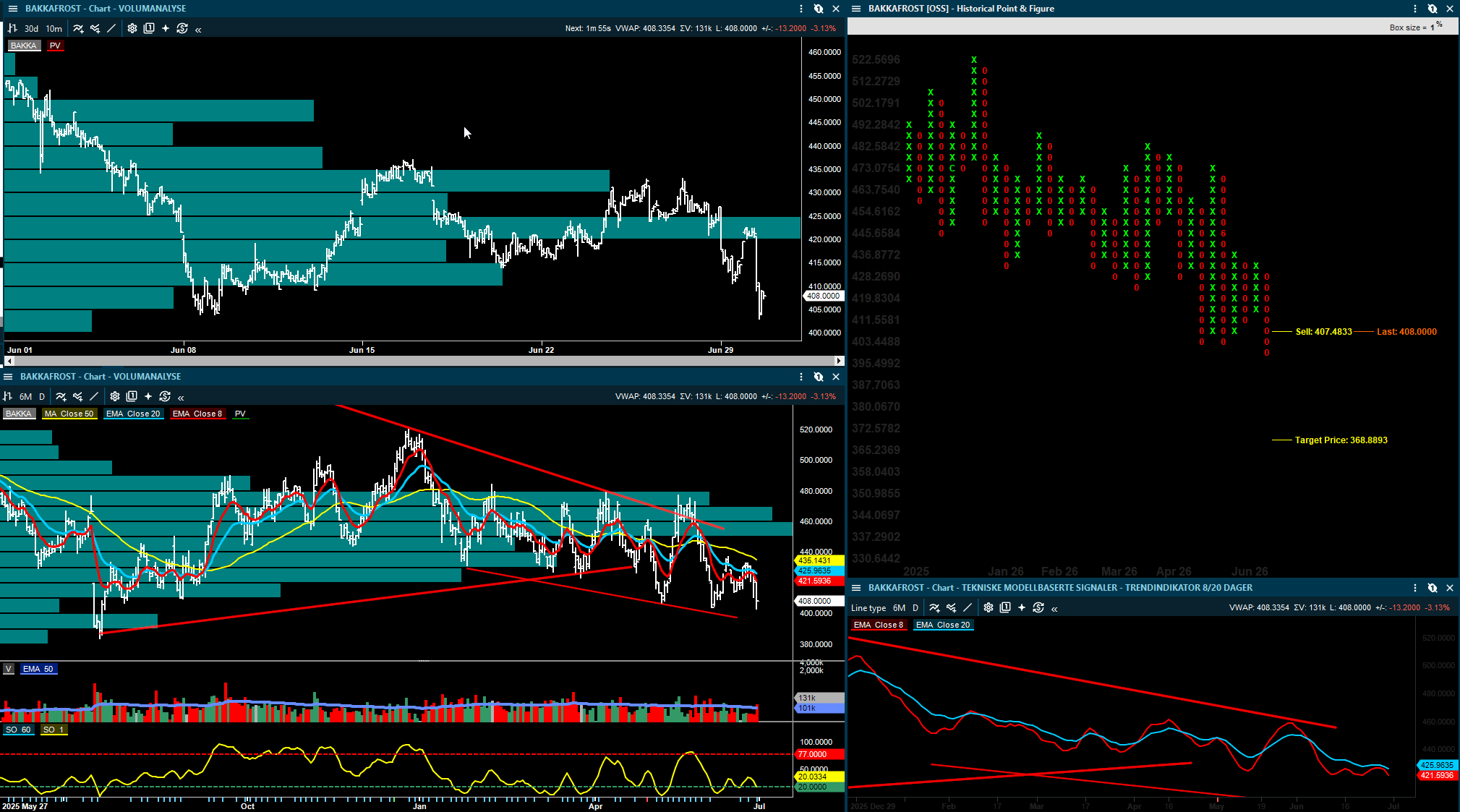Image resolution: width=1460 pixels, height=812 pixels.
Task: Open Line type selector in TRENDINDIKATOR chart
Action: (868, 608)
